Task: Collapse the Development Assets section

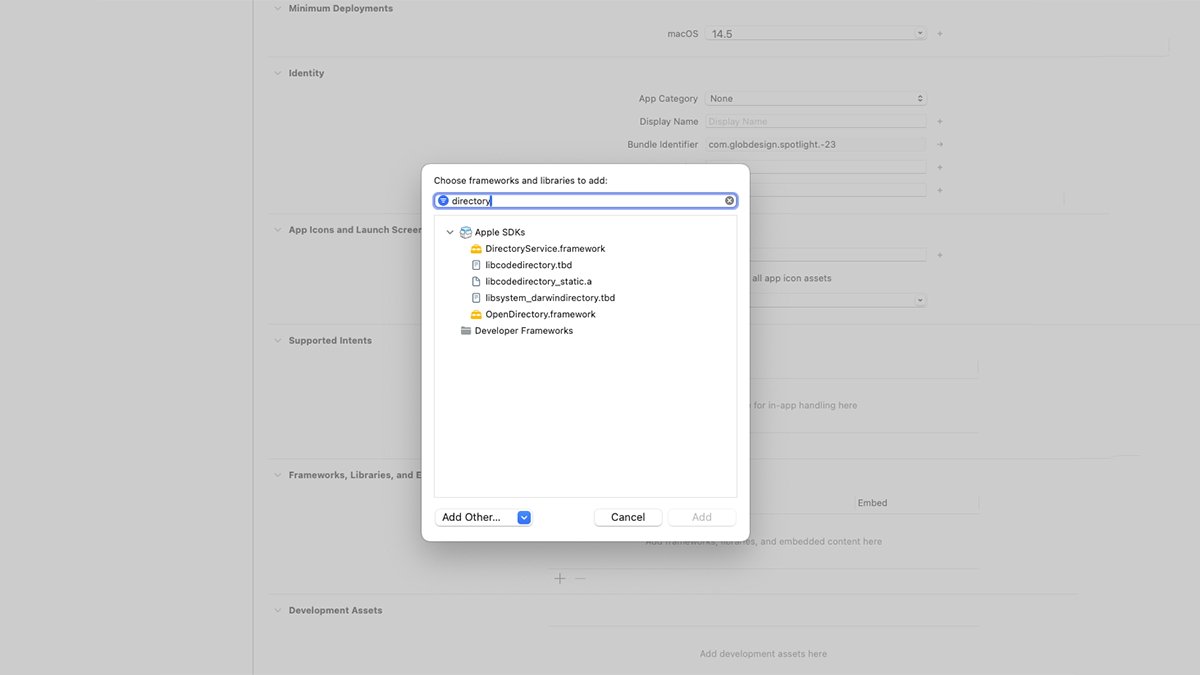Action: (278, 610)
